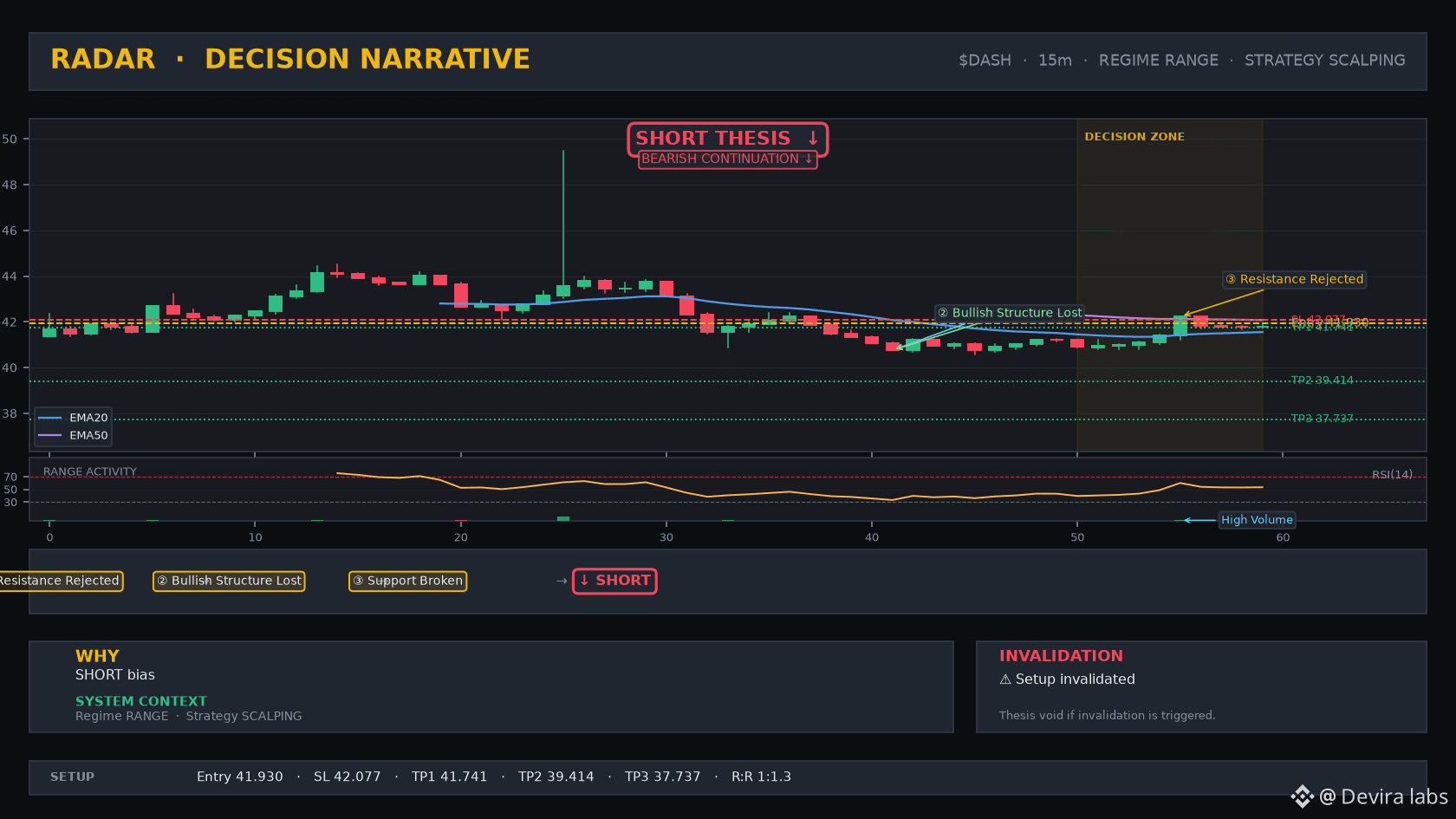Click the TP3 37.737 level label
This screenshot has width=1456, height=819.
(1322, 419)
